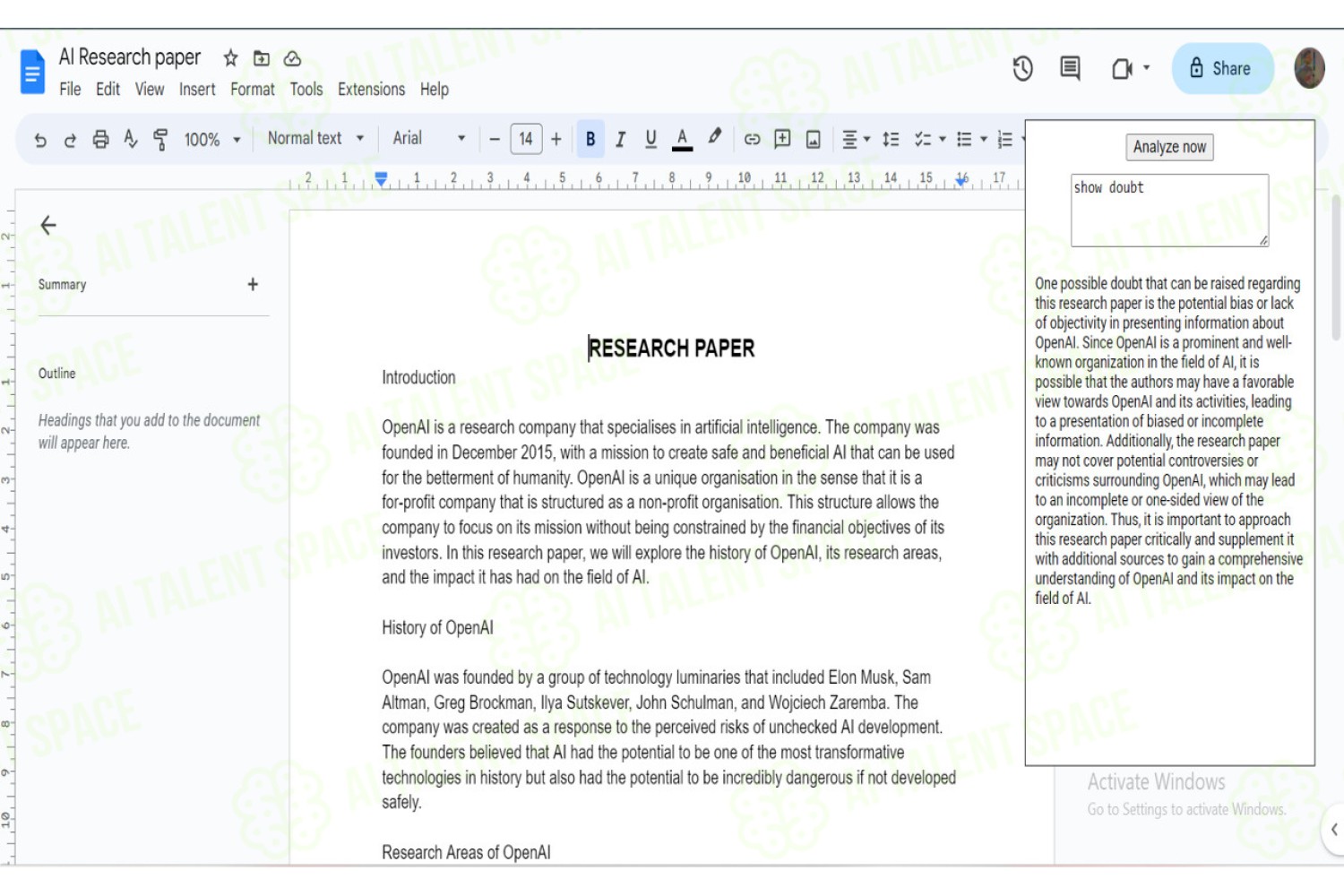Toggle bold formatting
1344x896 pixels.
click(x=590, y=139)
